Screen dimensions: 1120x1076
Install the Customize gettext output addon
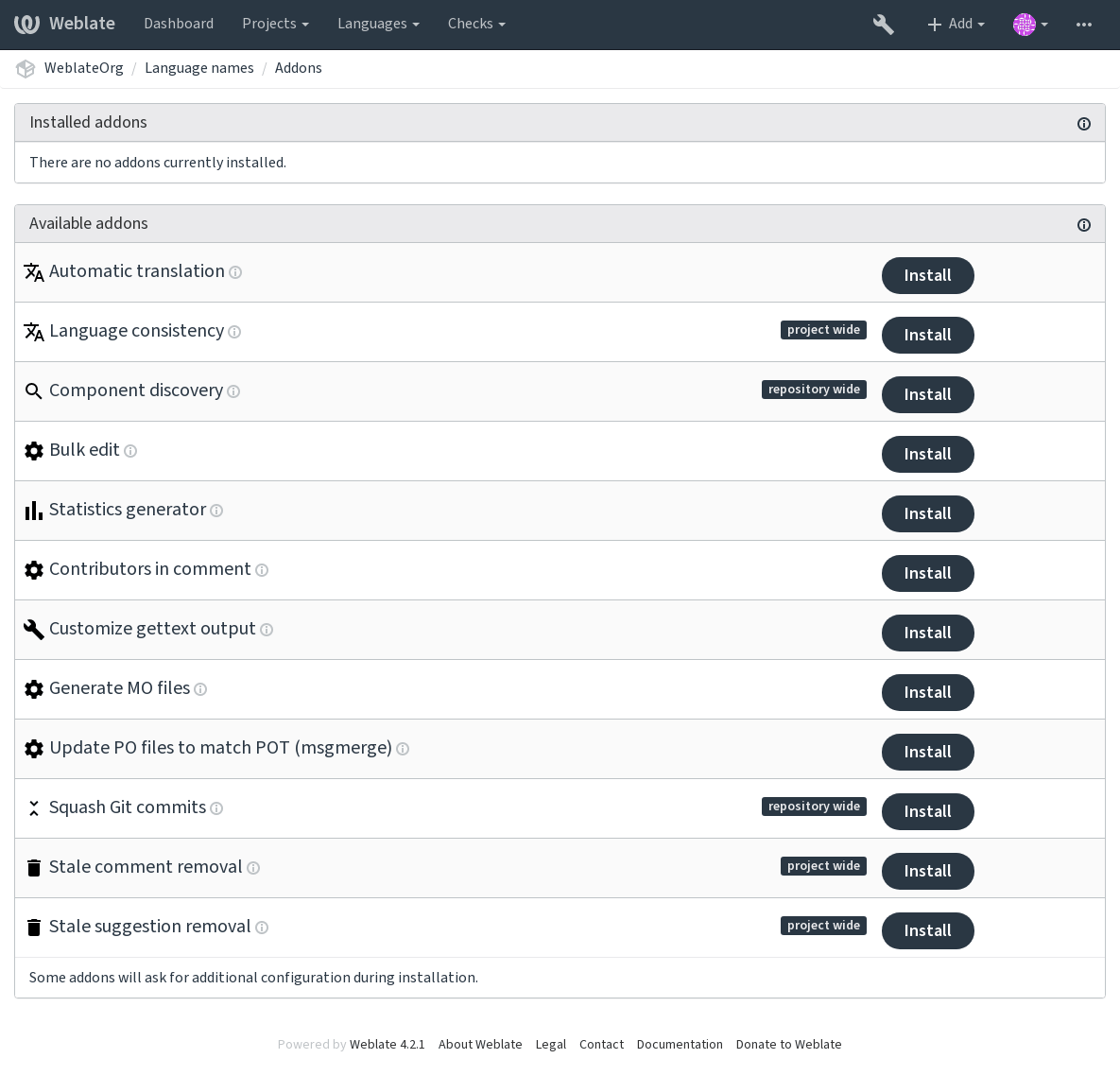[x=927, y=633]
